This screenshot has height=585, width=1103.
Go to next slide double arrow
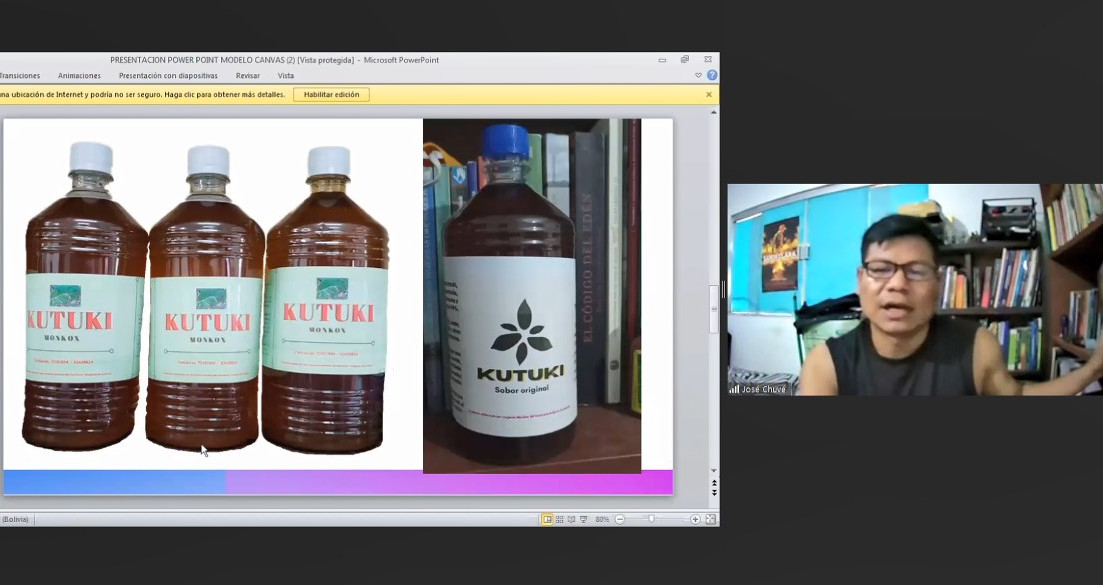coord(714,493)
